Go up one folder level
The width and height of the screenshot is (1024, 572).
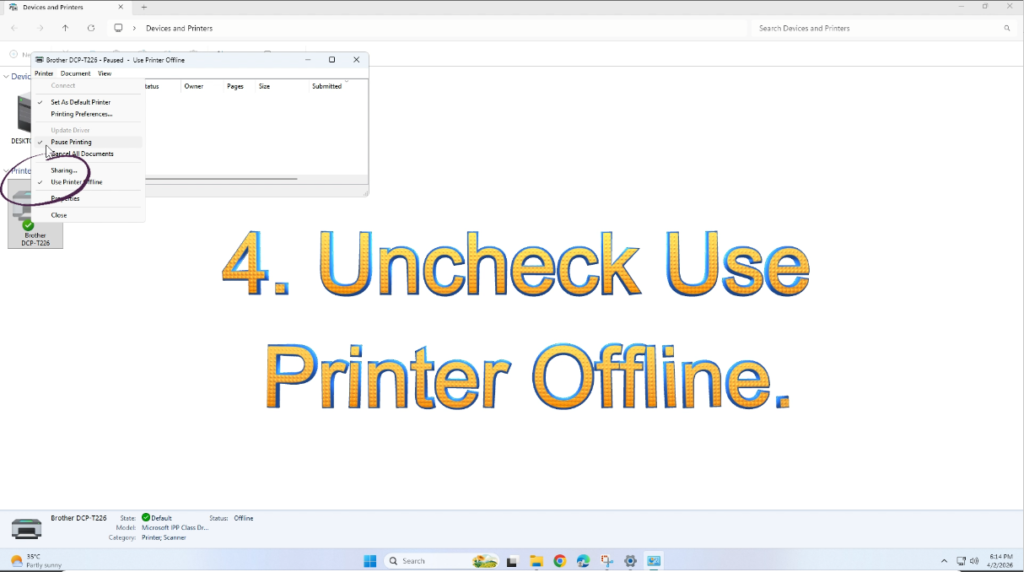(65, 28)
